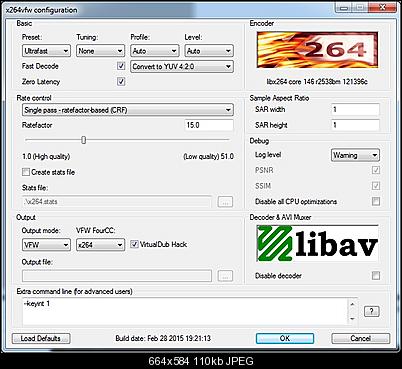Screen dimensions: 402x369
Task: Click the (Low quality) 51.0 label
Action: click(x=209, y=157)
